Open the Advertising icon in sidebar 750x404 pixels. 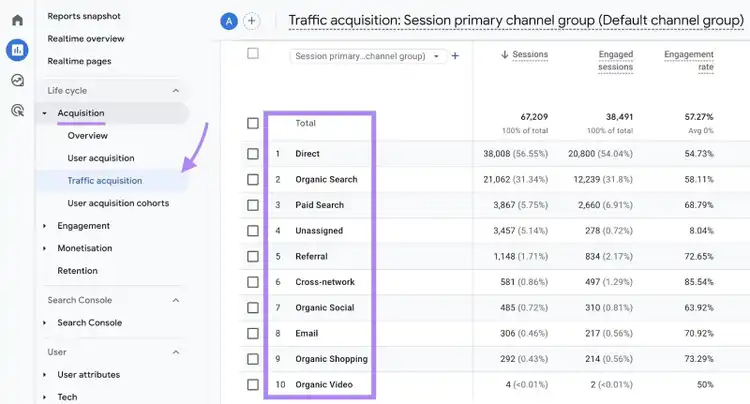tap(17, 111)
